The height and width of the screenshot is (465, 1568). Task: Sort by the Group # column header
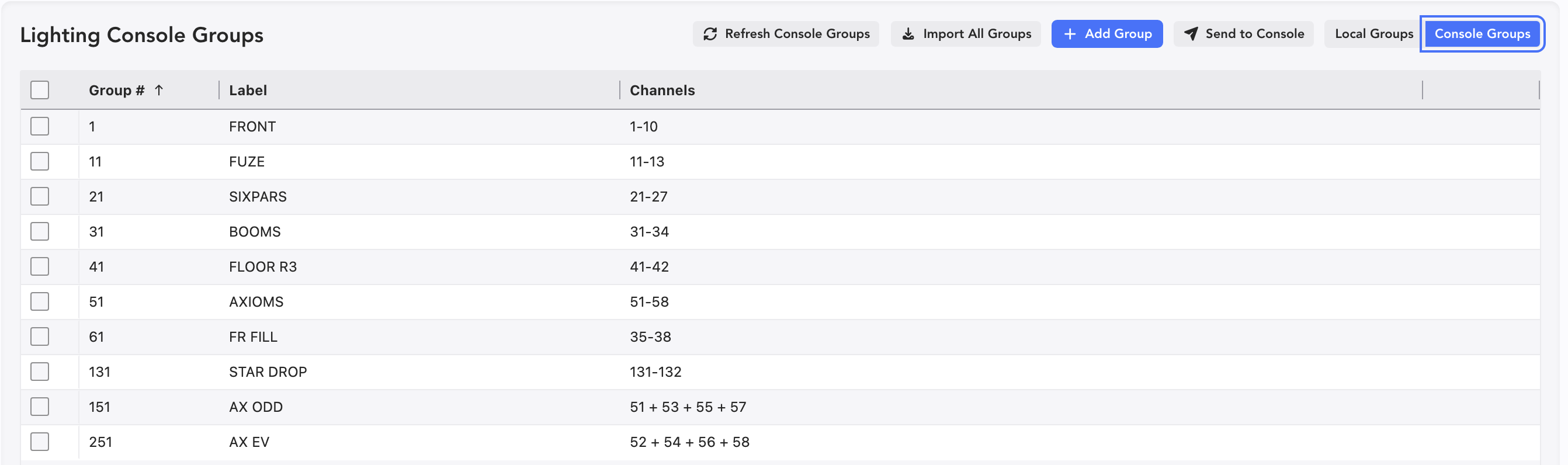point(116,90)
